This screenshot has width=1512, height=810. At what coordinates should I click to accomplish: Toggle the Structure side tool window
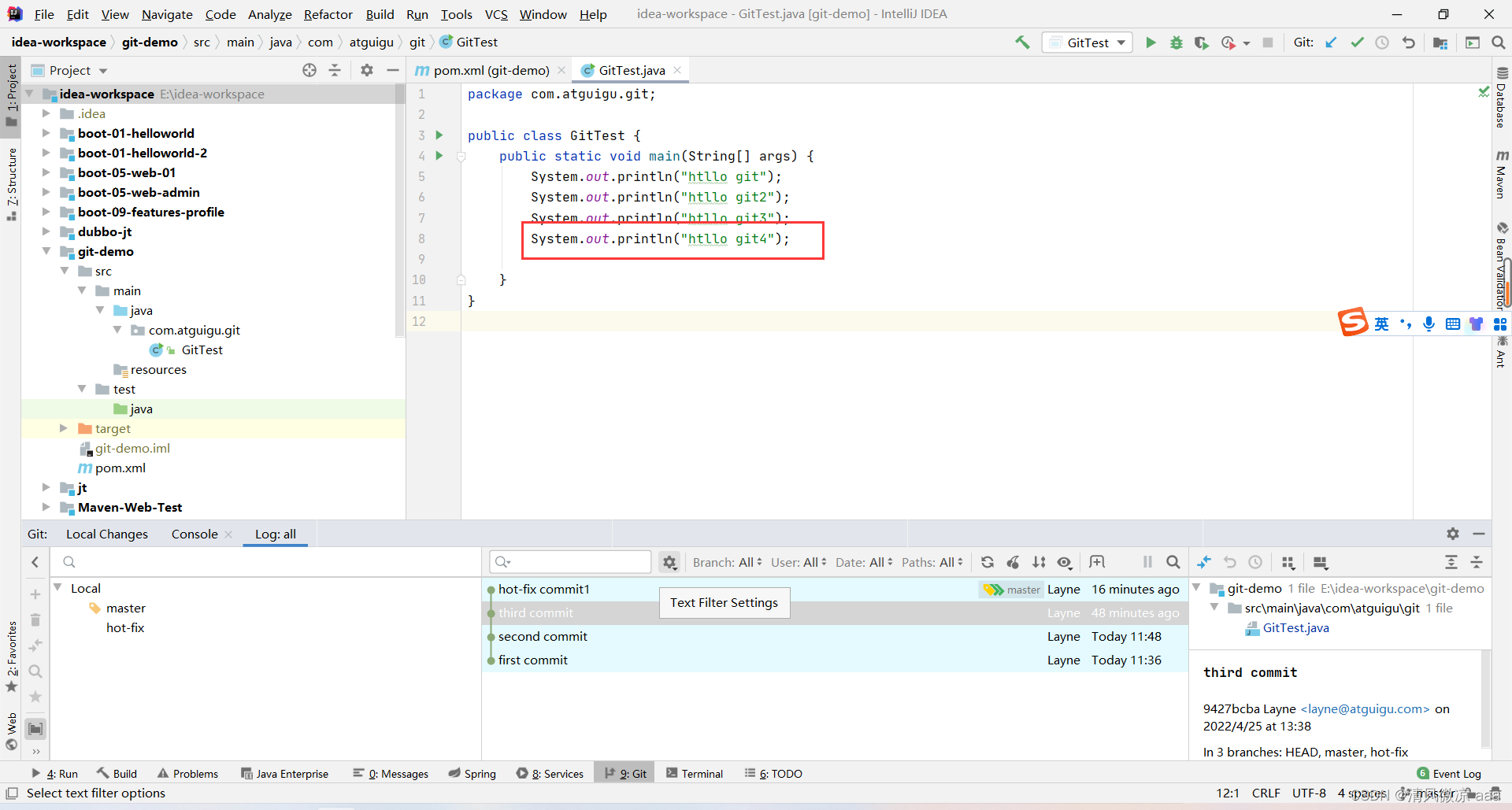11,183
